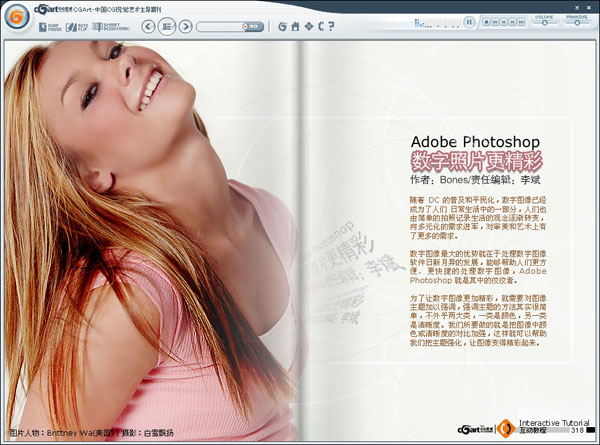Click the pink title 数字照片更精彩

(x=476, y=161)
